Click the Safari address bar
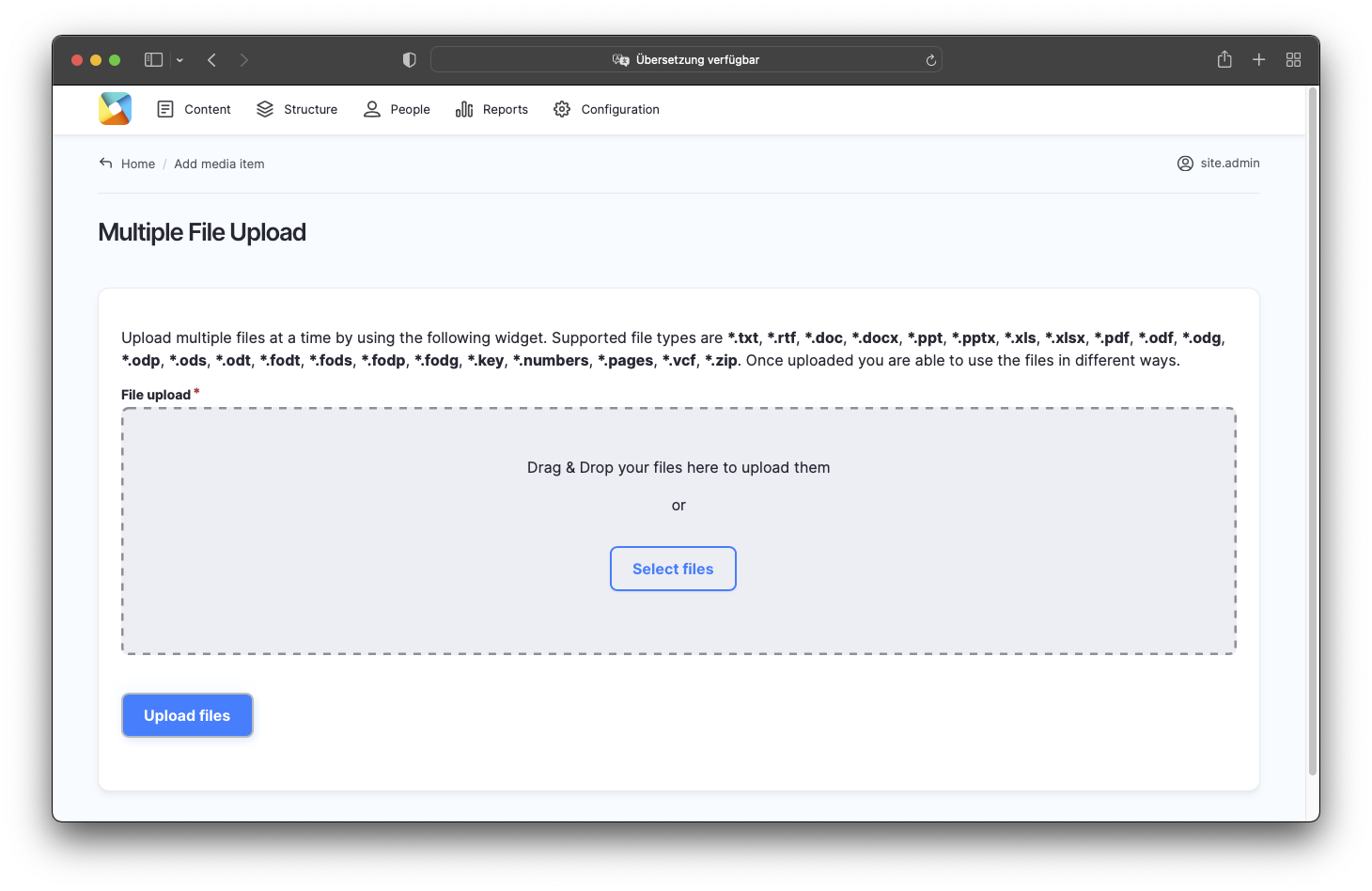The height and width of the screenshot is (891, 1372). (686, 59)
